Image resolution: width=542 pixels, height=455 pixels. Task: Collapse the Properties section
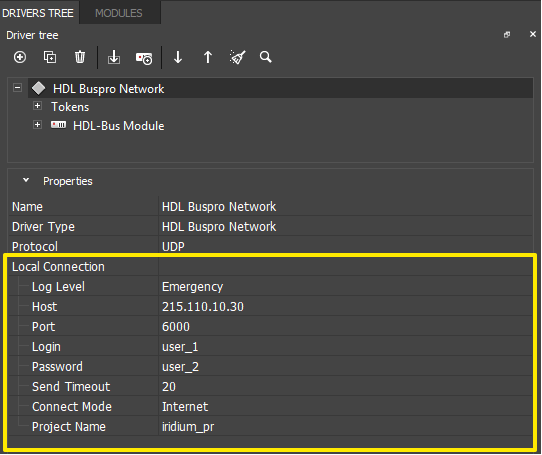tap(26, 180)
